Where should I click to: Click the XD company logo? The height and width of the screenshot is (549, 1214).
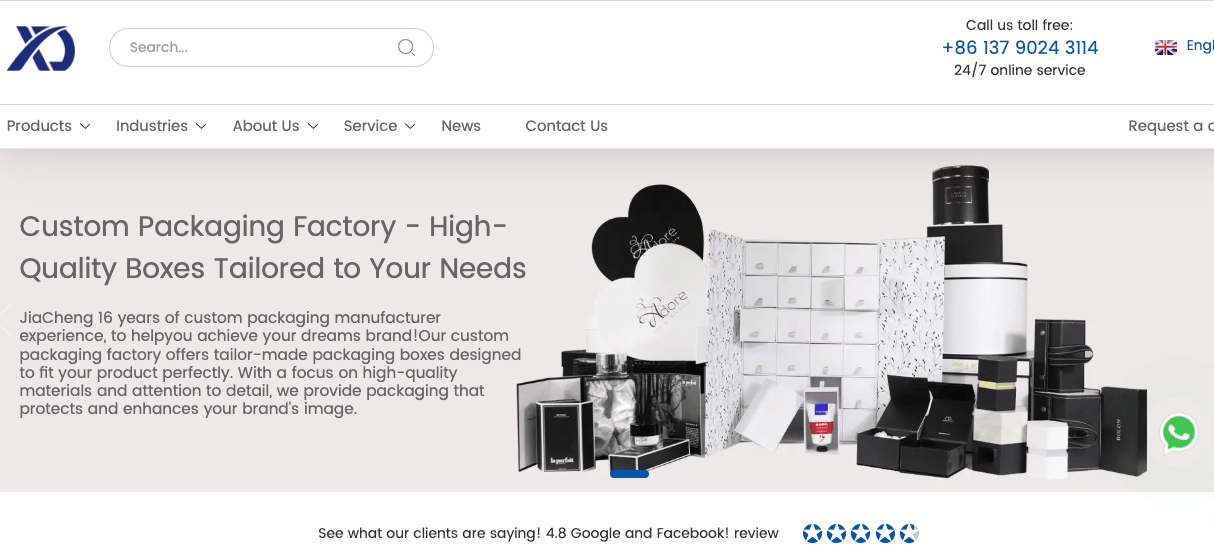41,48
